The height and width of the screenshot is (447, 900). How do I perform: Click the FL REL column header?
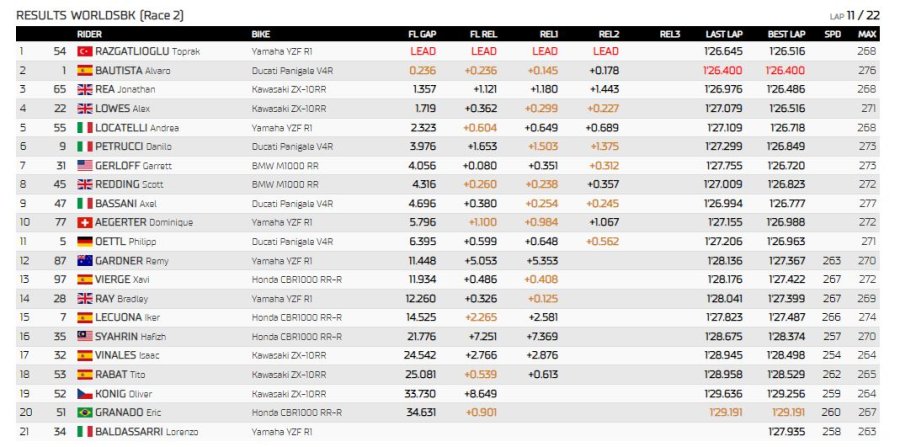point(483,34)
